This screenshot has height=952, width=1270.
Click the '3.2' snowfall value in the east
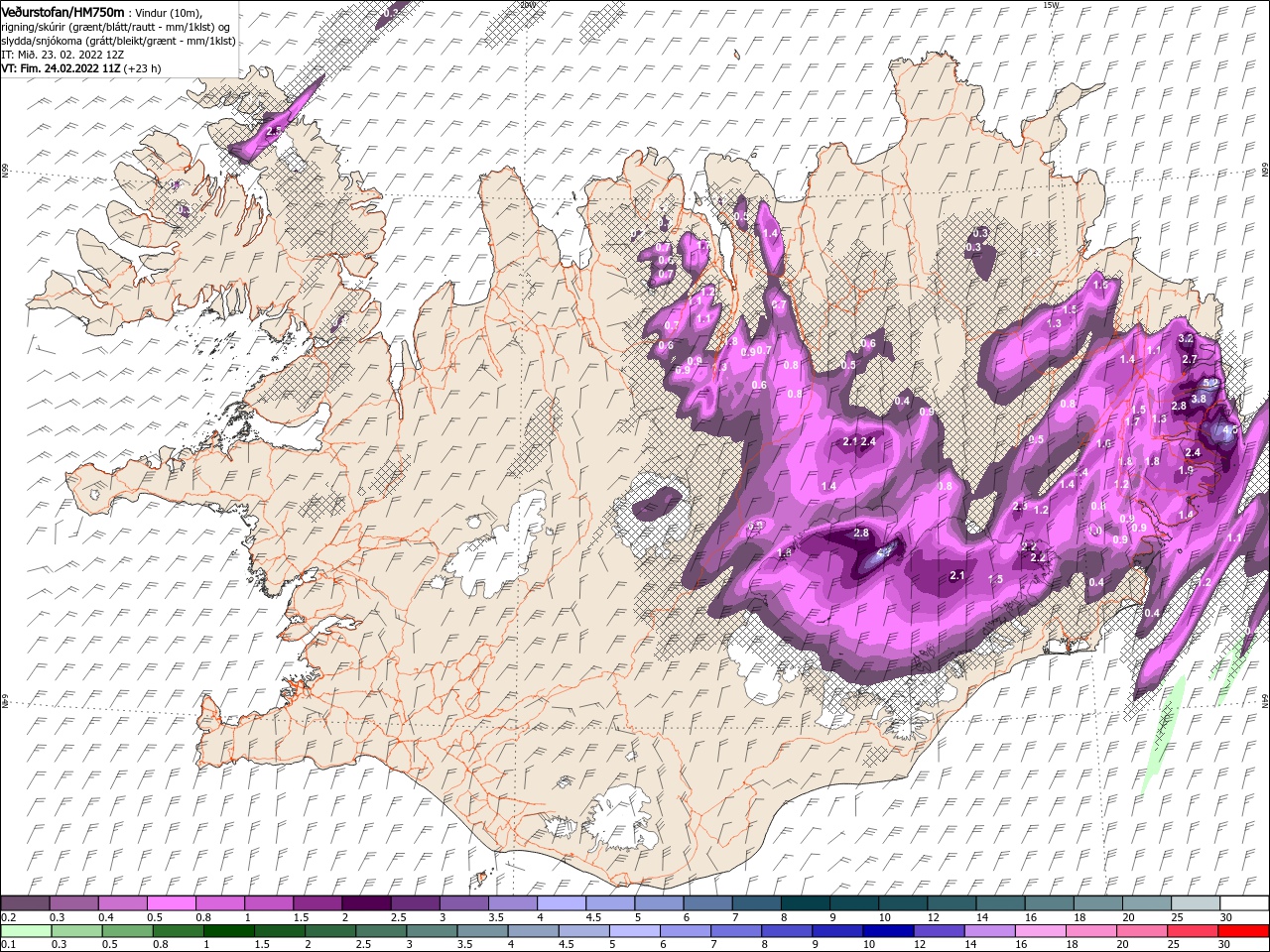click(x=1185, y=338)
